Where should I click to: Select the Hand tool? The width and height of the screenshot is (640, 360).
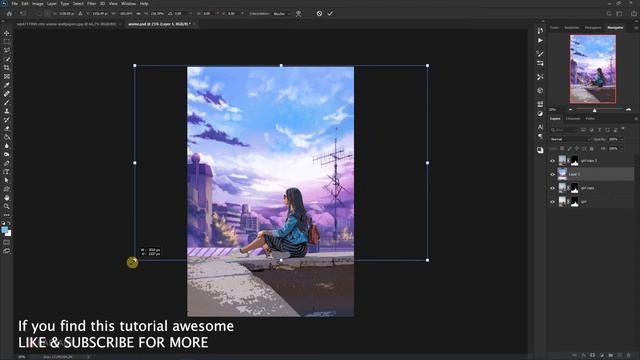coord(7,198)
